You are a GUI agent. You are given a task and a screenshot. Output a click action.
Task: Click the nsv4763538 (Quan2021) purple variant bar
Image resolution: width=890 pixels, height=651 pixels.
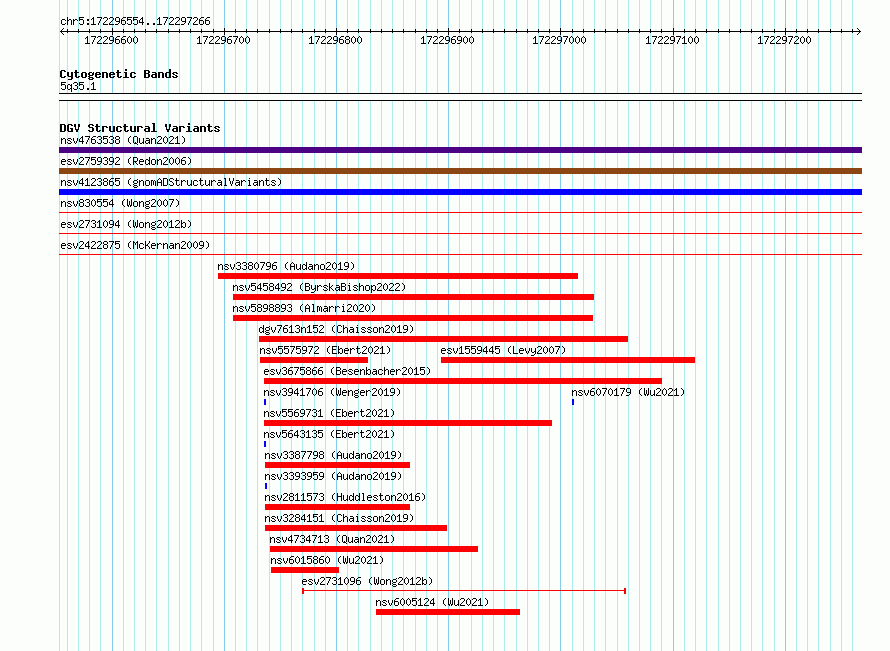[460, 150]
